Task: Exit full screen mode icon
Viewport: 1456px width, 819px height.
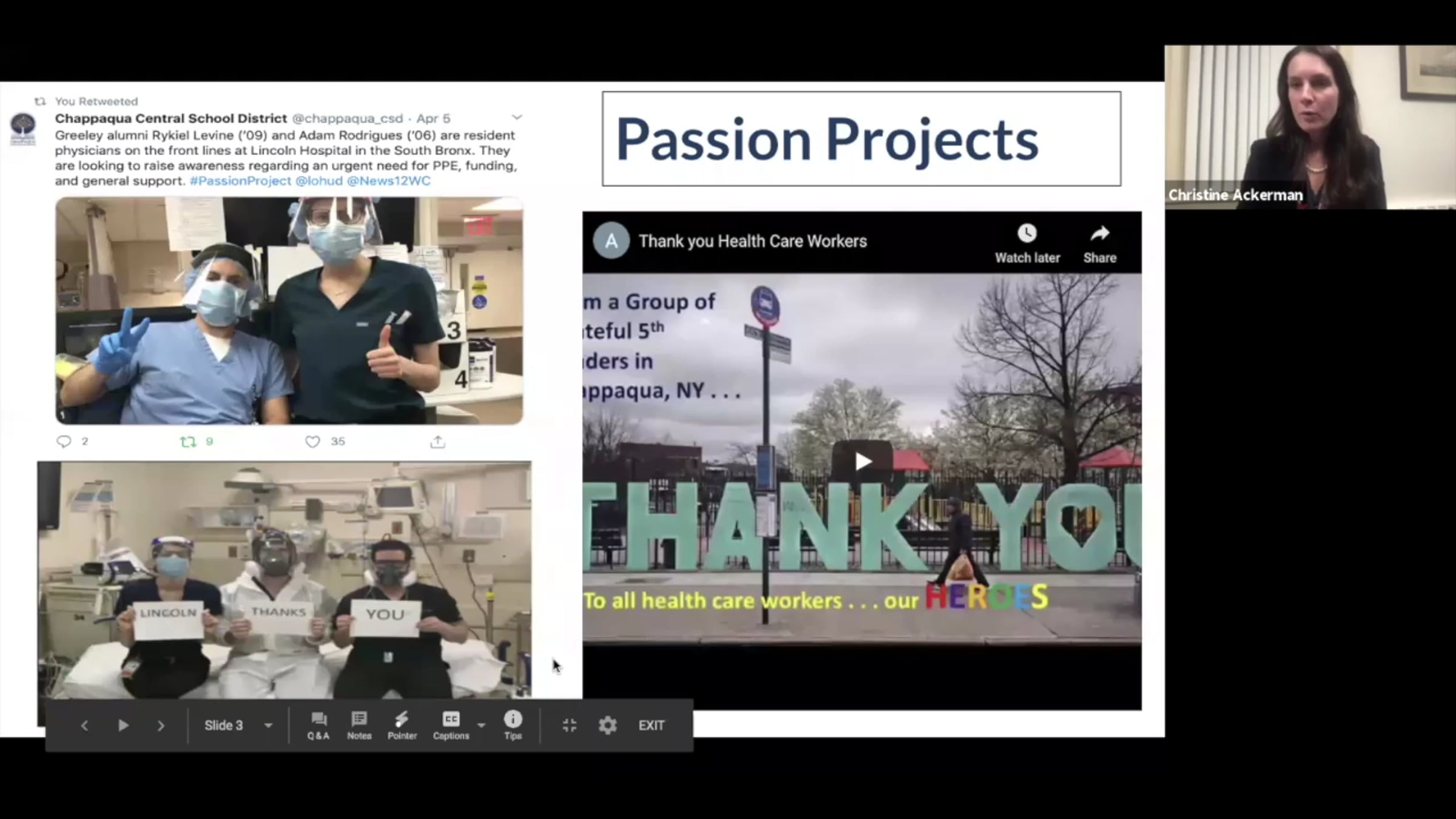Action: [570, 726]
